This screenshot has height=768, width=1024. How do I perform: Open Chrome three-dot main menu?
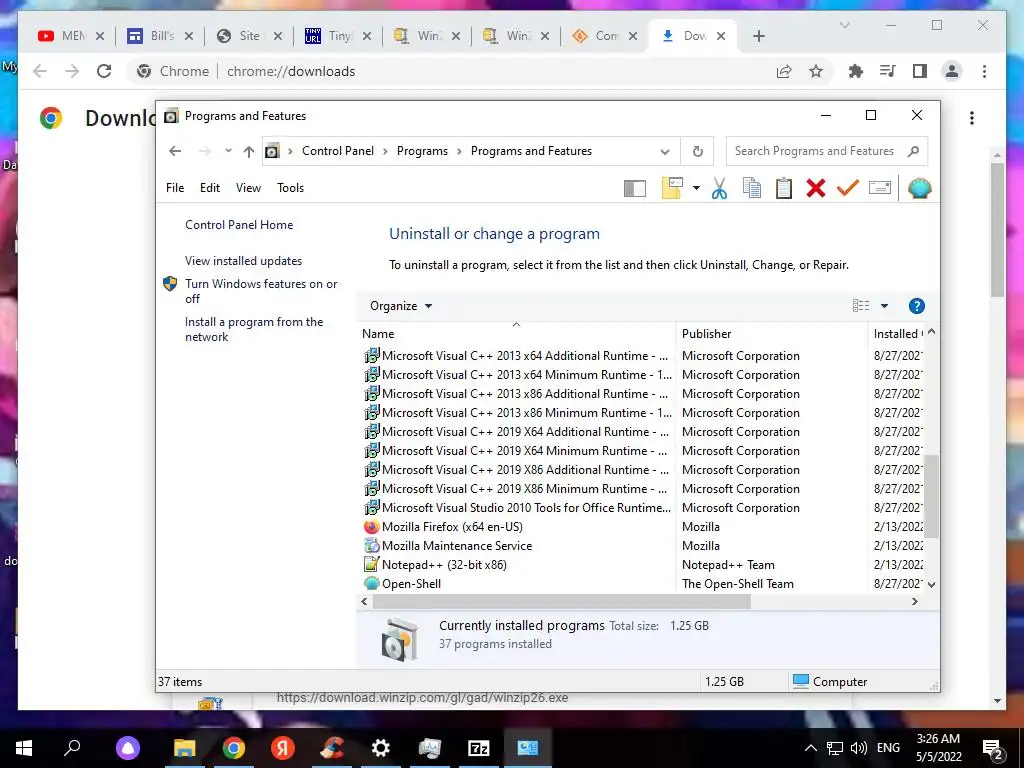[x=984, y=71]
